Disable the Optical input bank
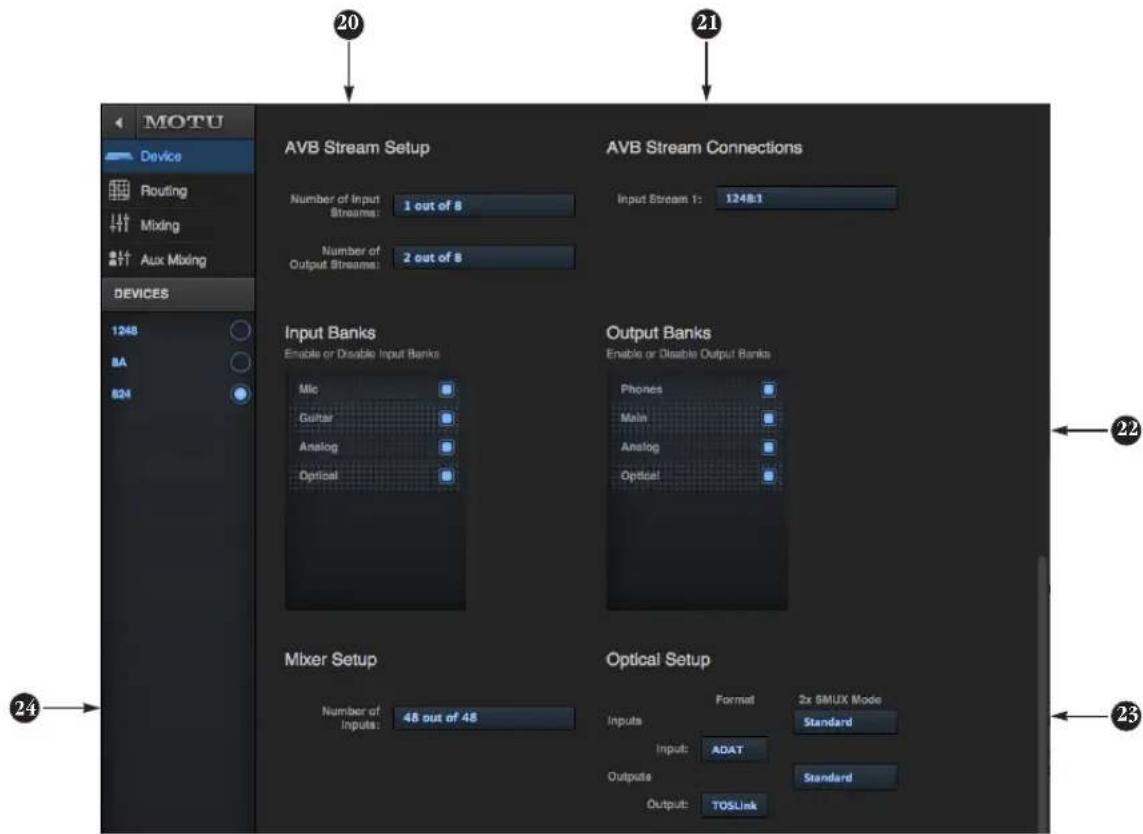This screenshot has width=1143, height=834. 447,476
